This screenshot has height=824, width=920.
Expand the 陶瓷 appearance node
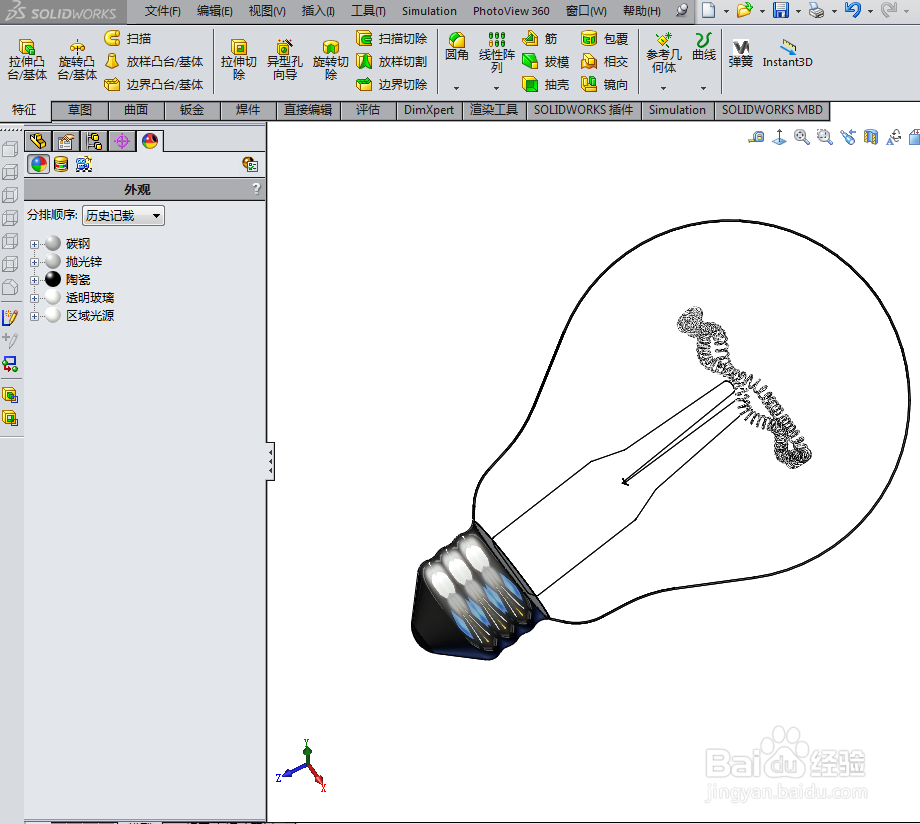[x=34, y=281]
